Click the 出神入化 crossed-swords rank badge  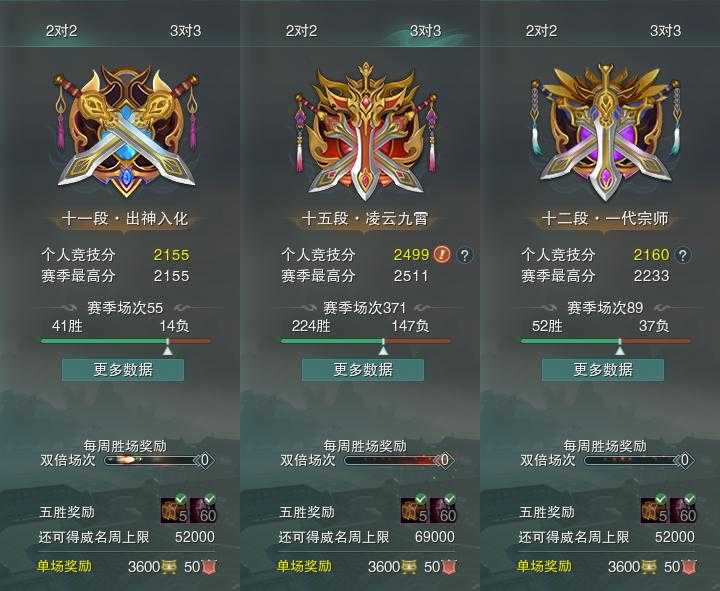(x=126, y=132)
